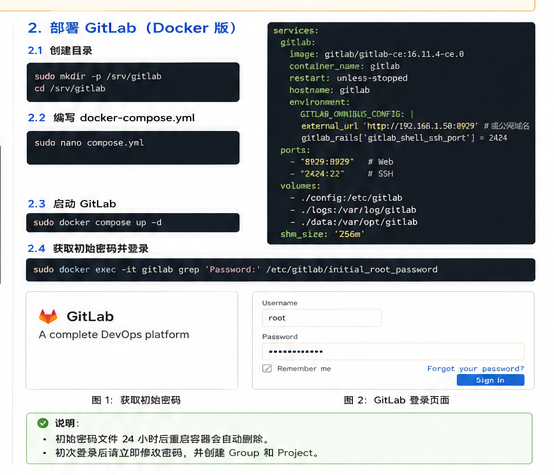Click the volumes: YAML line
Viewport: 554px width, 475px height.
[300, 186]
